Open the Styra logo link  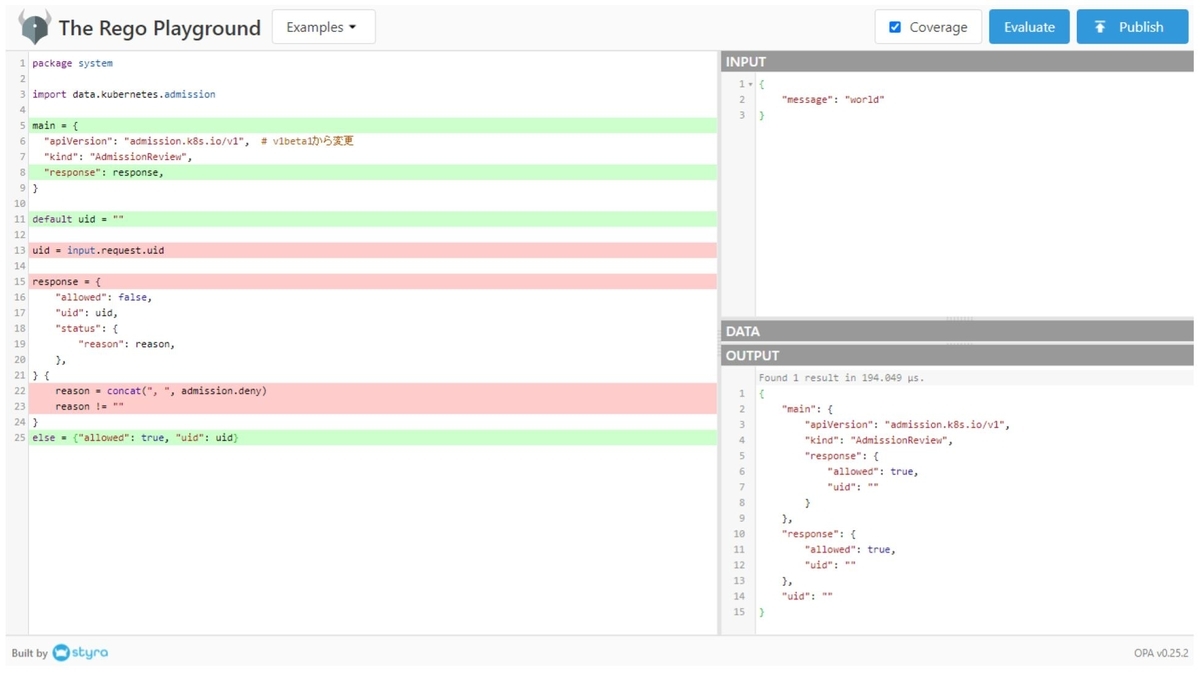click(80, 653)
